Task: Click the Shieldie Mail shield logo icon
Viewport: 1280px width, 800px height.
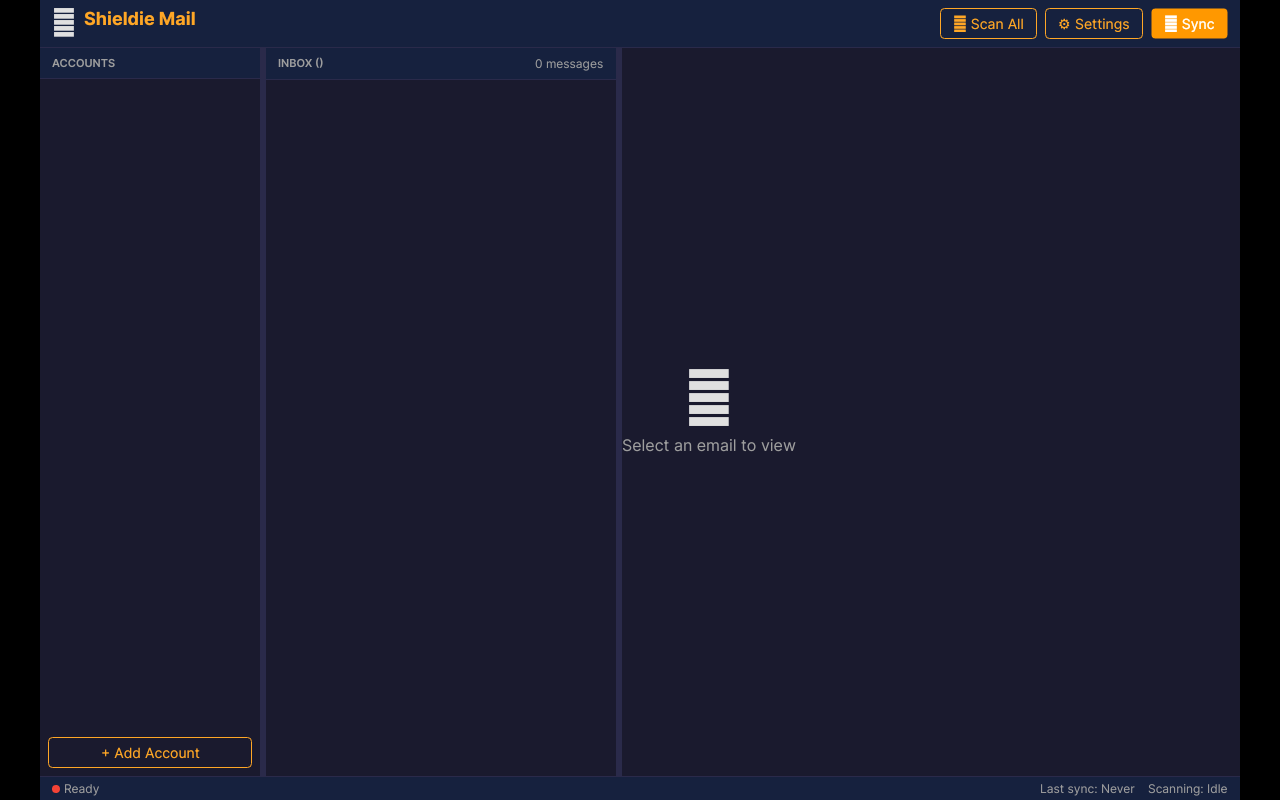Action: pos(63,22)
